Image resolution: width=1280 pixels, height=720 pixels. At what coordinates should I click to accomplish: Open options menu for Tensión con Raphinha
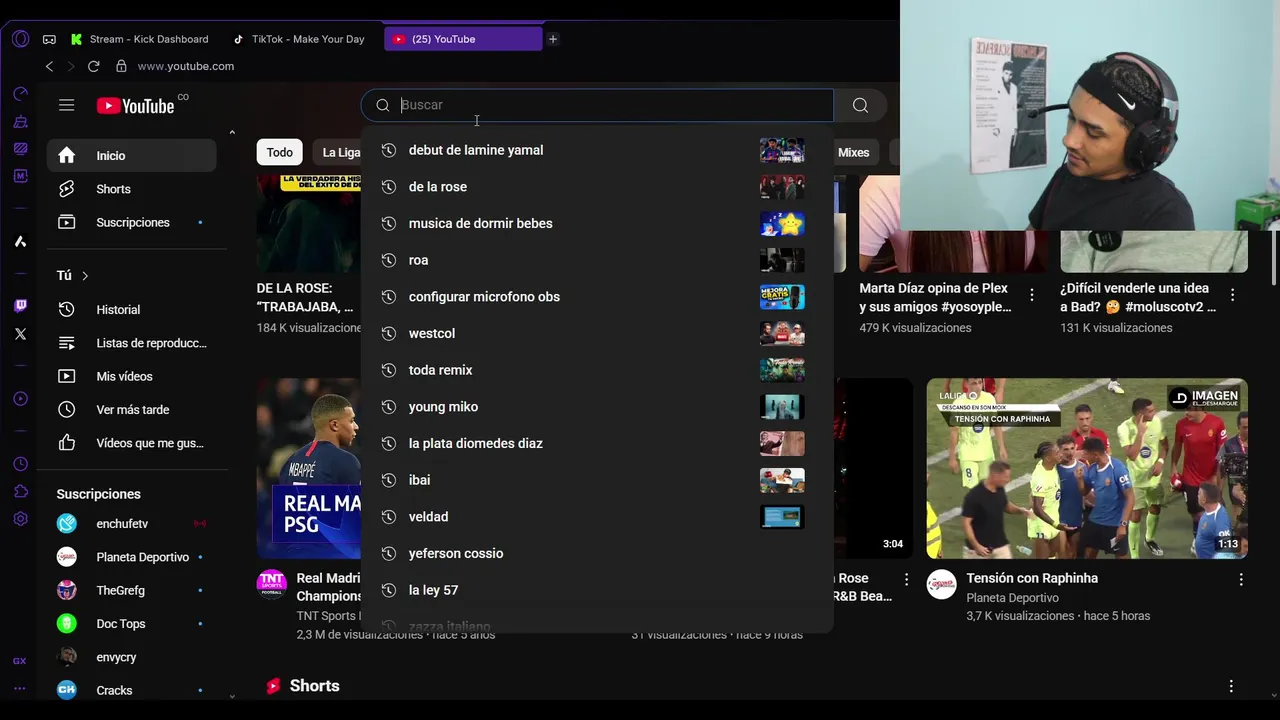[1240, 580]
